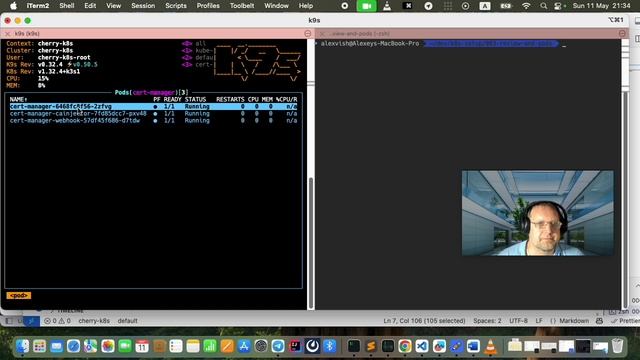The width and height of the screenshot is (640, 360).
Task: Click the RESTARTS column header
Action: [230, 99]
